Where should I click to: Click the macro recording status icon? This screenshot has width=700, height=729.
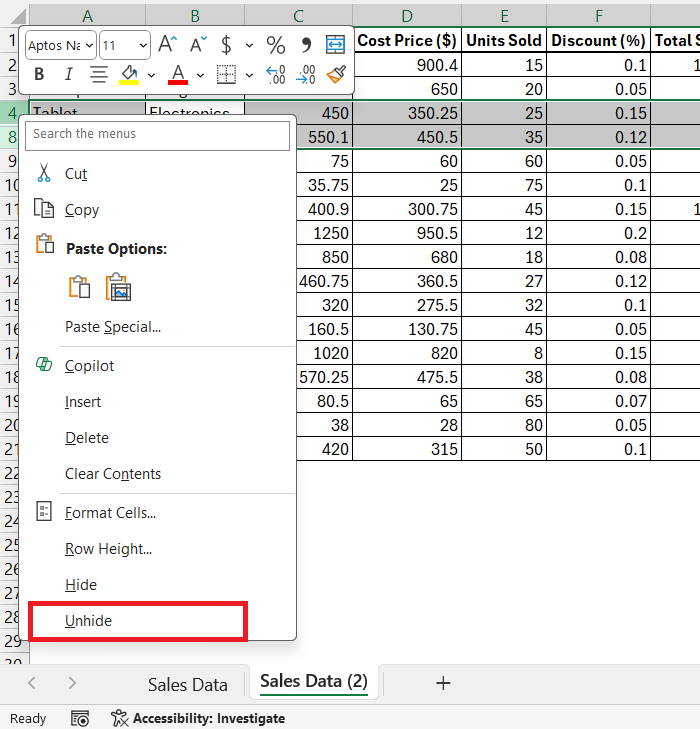(x=79, y=718)
